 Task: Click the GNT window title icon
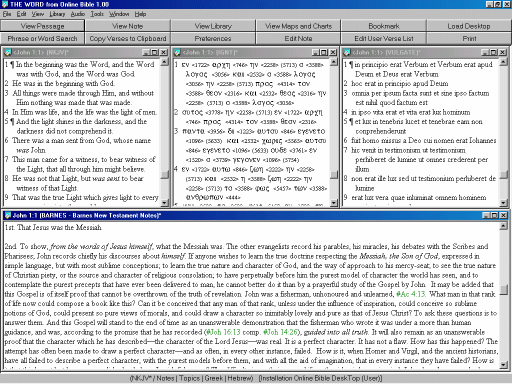click(177, 53)
